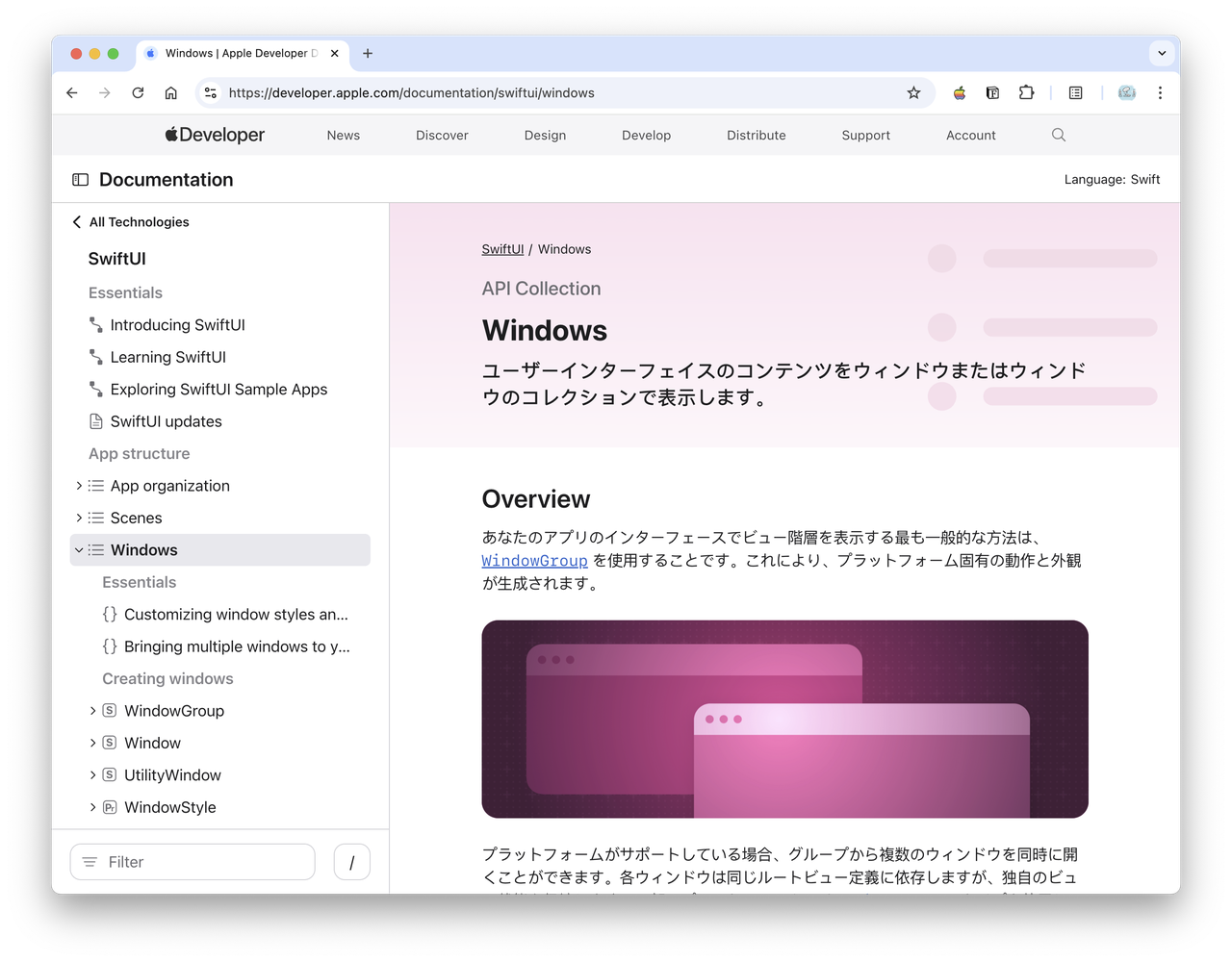This screenshot has height=962, width=1232.
Task: Open the browser extensions puzzle icon
Action: [x=1026, y=93]
